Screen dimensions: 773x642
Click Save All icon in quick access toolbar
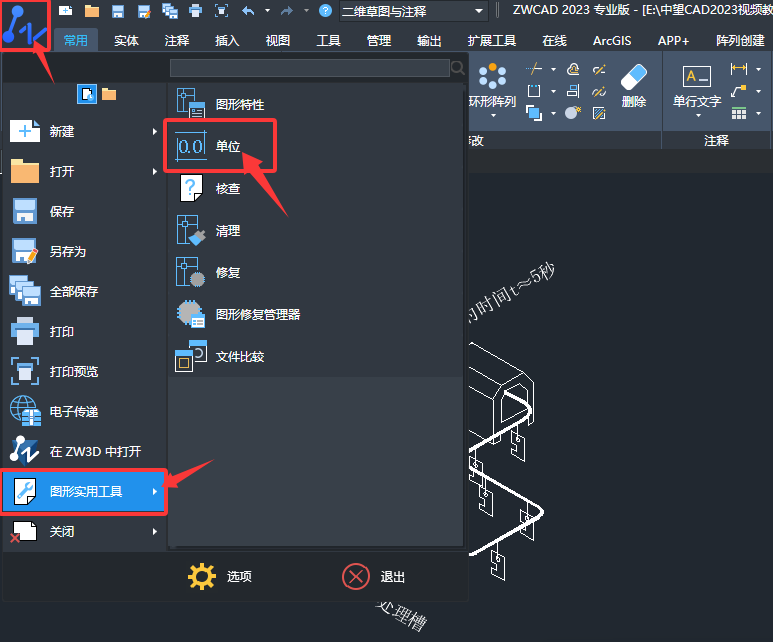[x=170, y=11]
